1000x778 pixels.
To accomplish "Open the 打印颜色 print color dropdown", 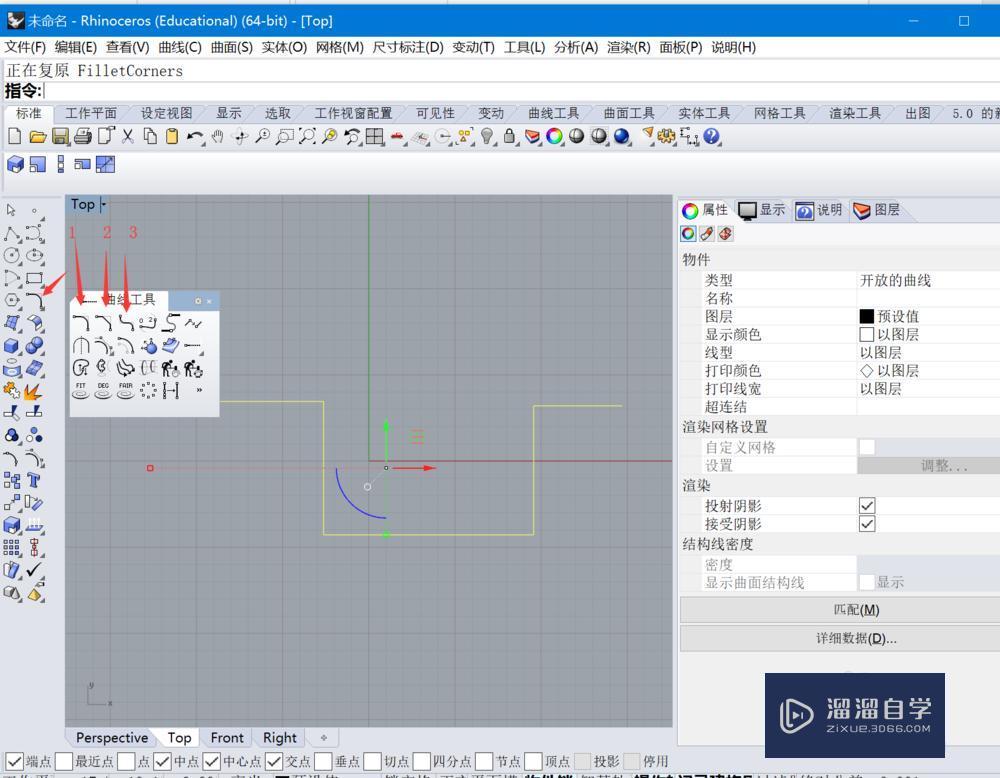I will click(x=929, y=371).
